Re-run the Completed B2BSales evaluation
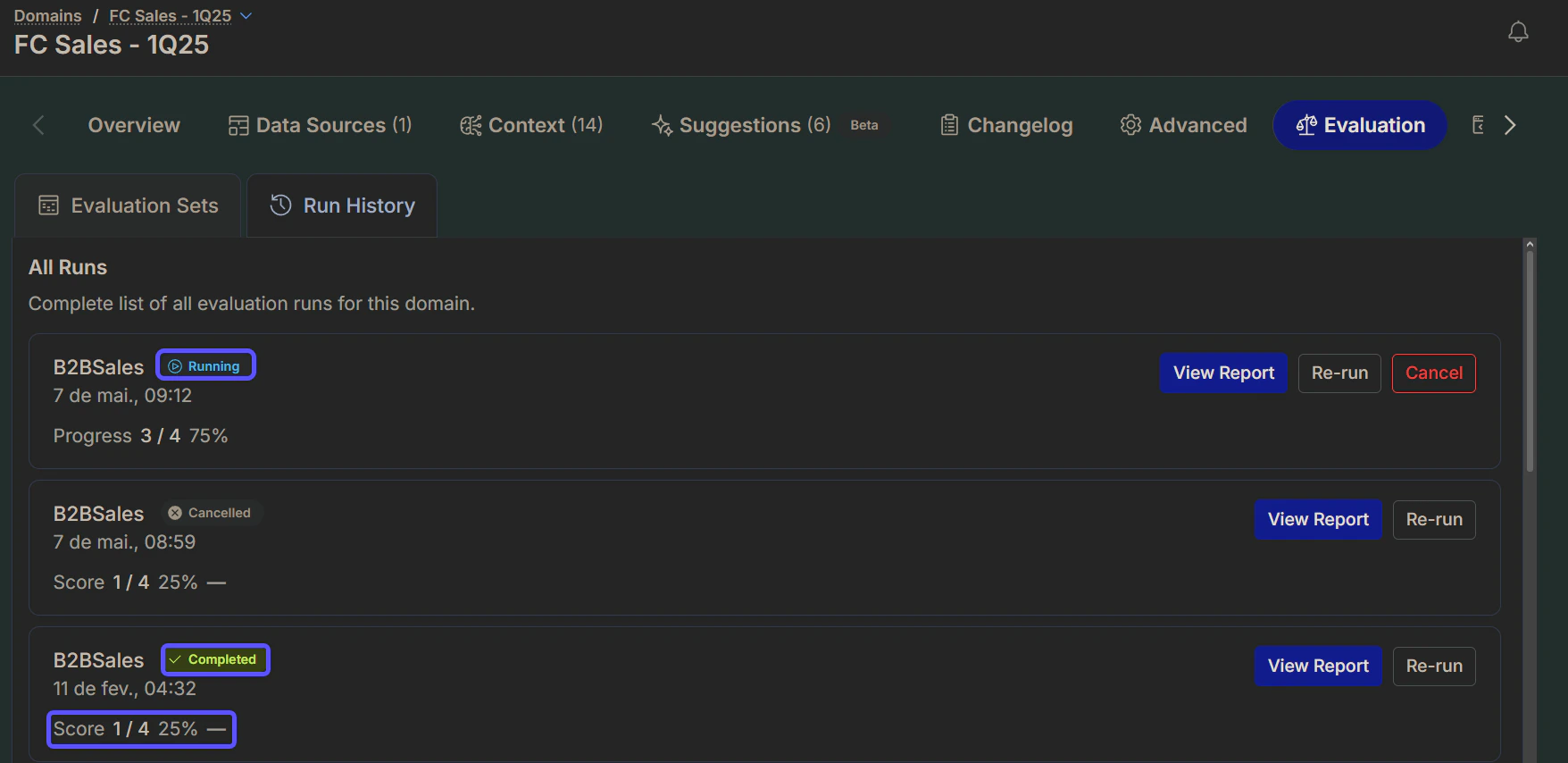This screenshot has height=763, width=1568. (1434, 667)
